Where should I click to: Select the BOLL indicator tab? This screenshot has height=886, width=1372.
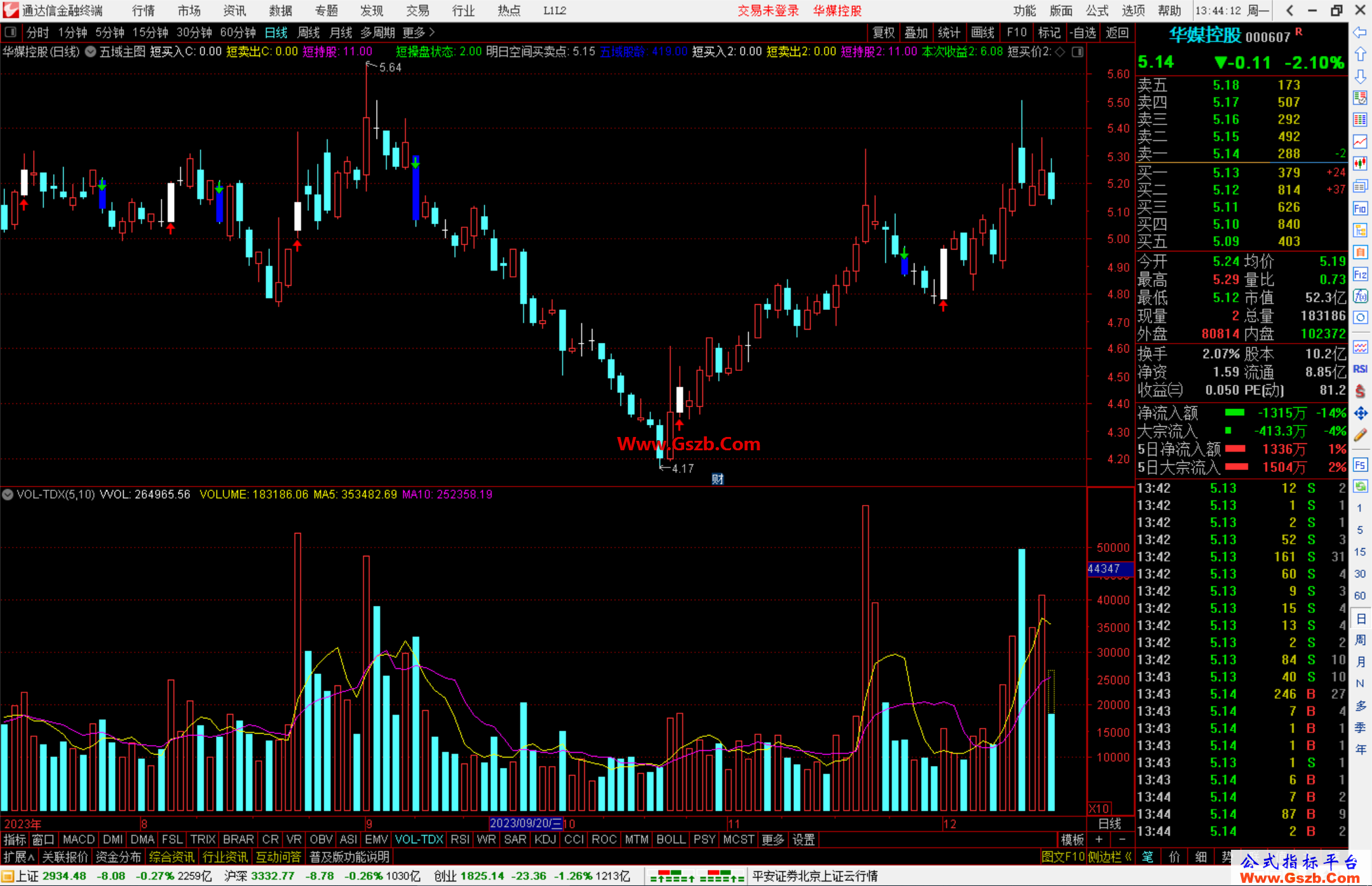coord(671,840)
